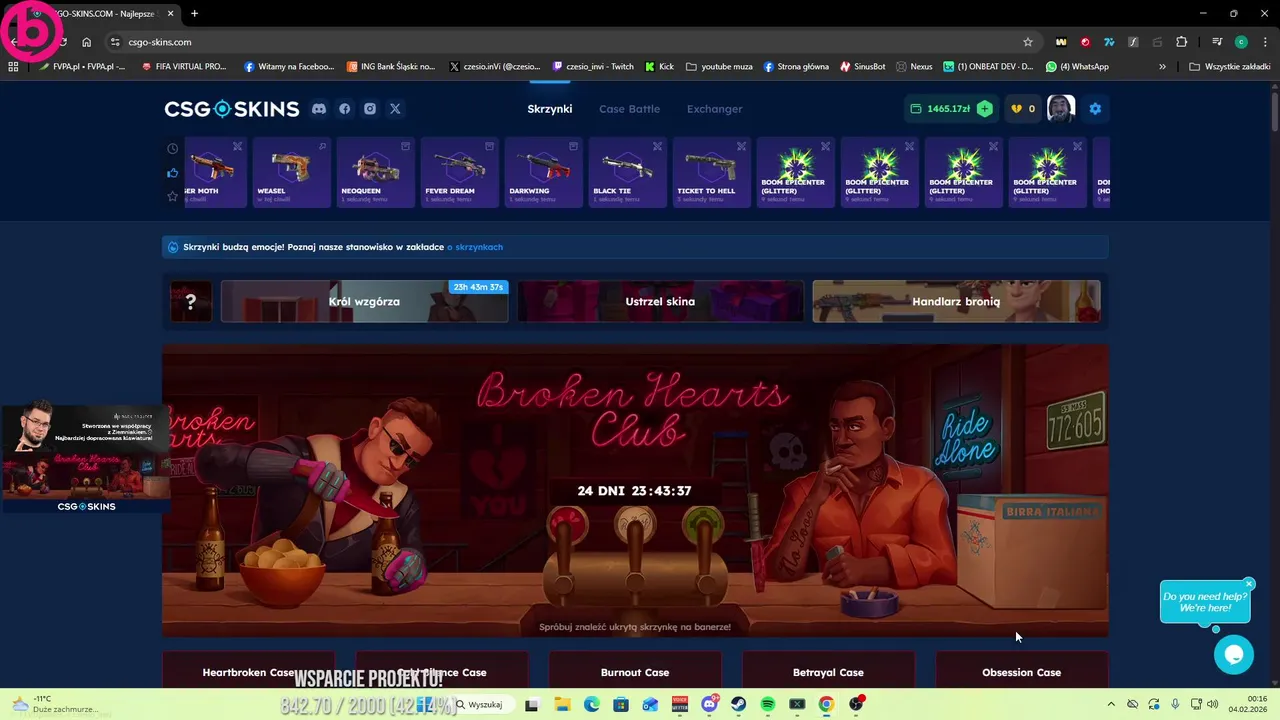Open site settings gear icon
Image resolution: width=1280 pixels, height=720 pixels.
point(1095,109)
